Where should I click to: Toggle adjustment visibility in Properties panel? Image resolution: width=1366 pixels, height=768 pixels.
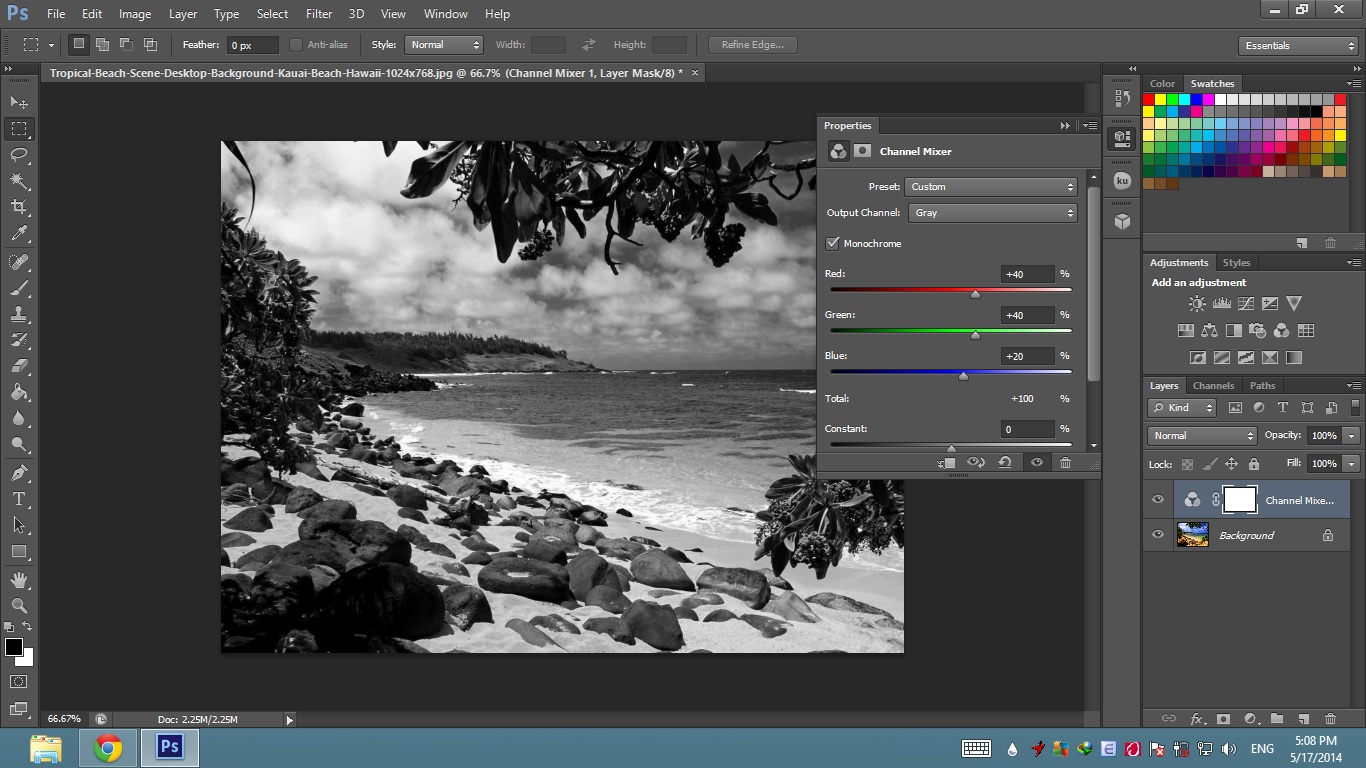(x=1037, y=462)
